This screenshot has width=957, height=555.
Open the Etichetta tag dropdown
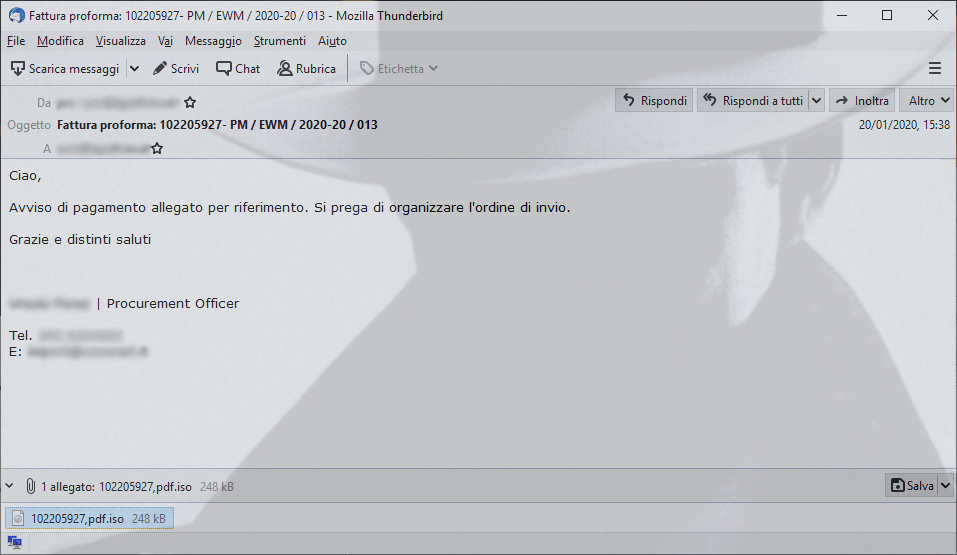[x=399, y=68]
